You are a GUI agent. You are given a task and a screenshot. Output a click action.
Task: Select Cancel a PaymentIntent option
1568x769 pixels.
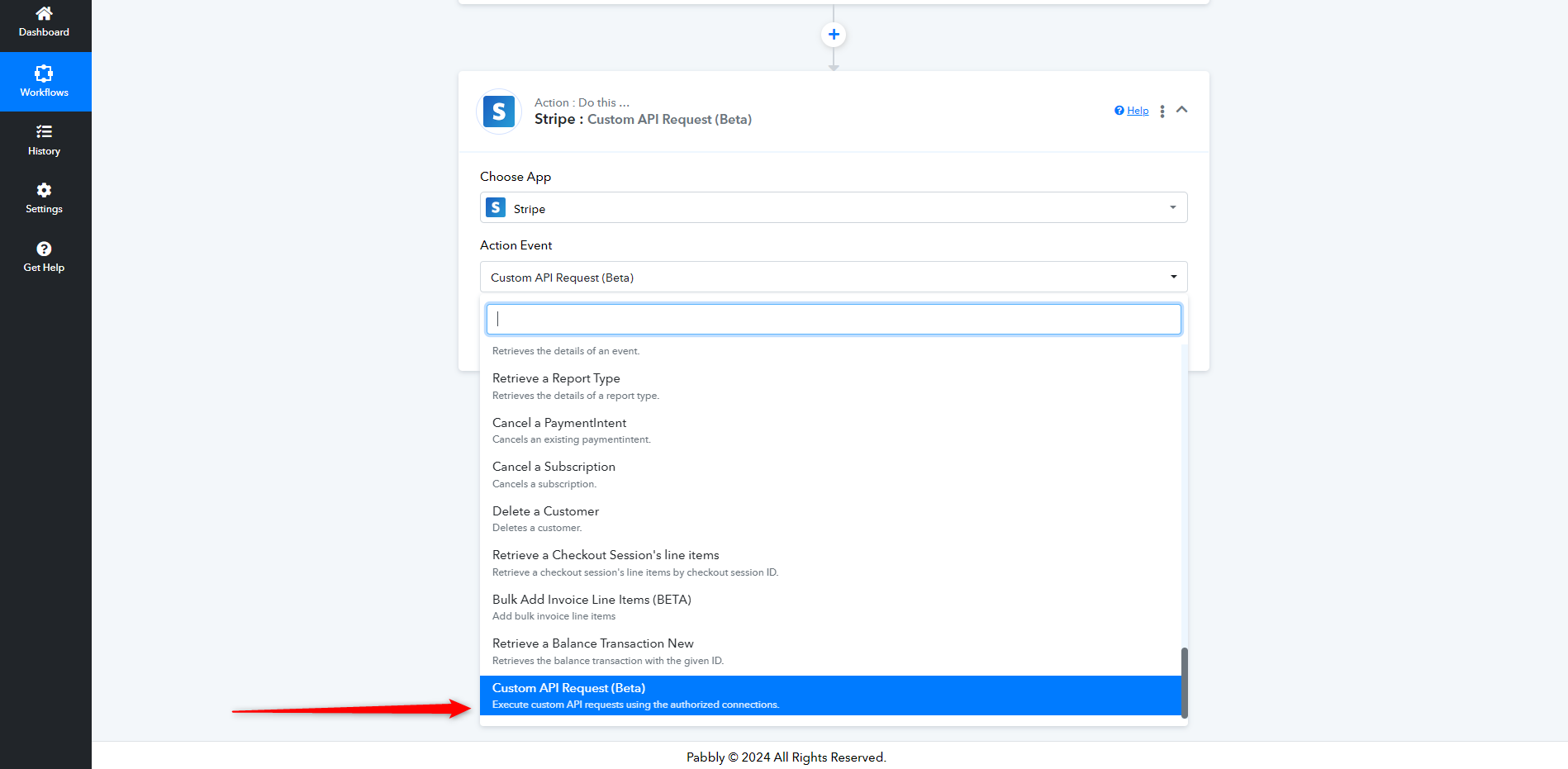(x=830, y=430)
